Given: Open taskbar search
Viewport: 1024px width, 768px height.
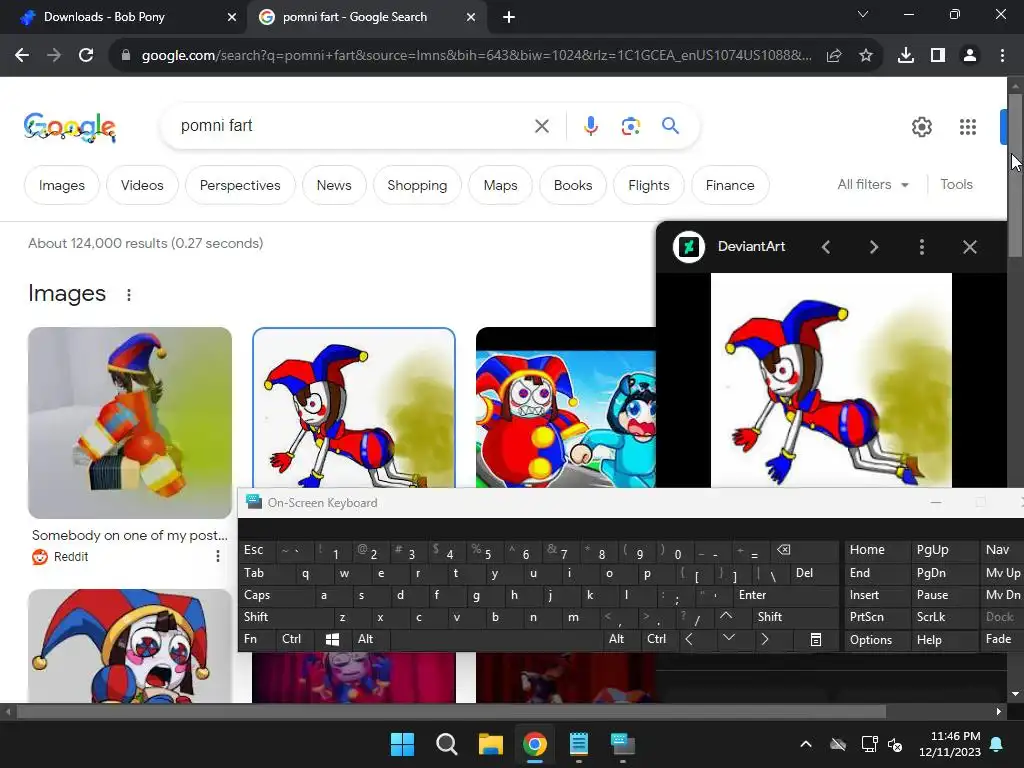Looking at the screenshot, I should pyautogui.click(x=447, y=744).
